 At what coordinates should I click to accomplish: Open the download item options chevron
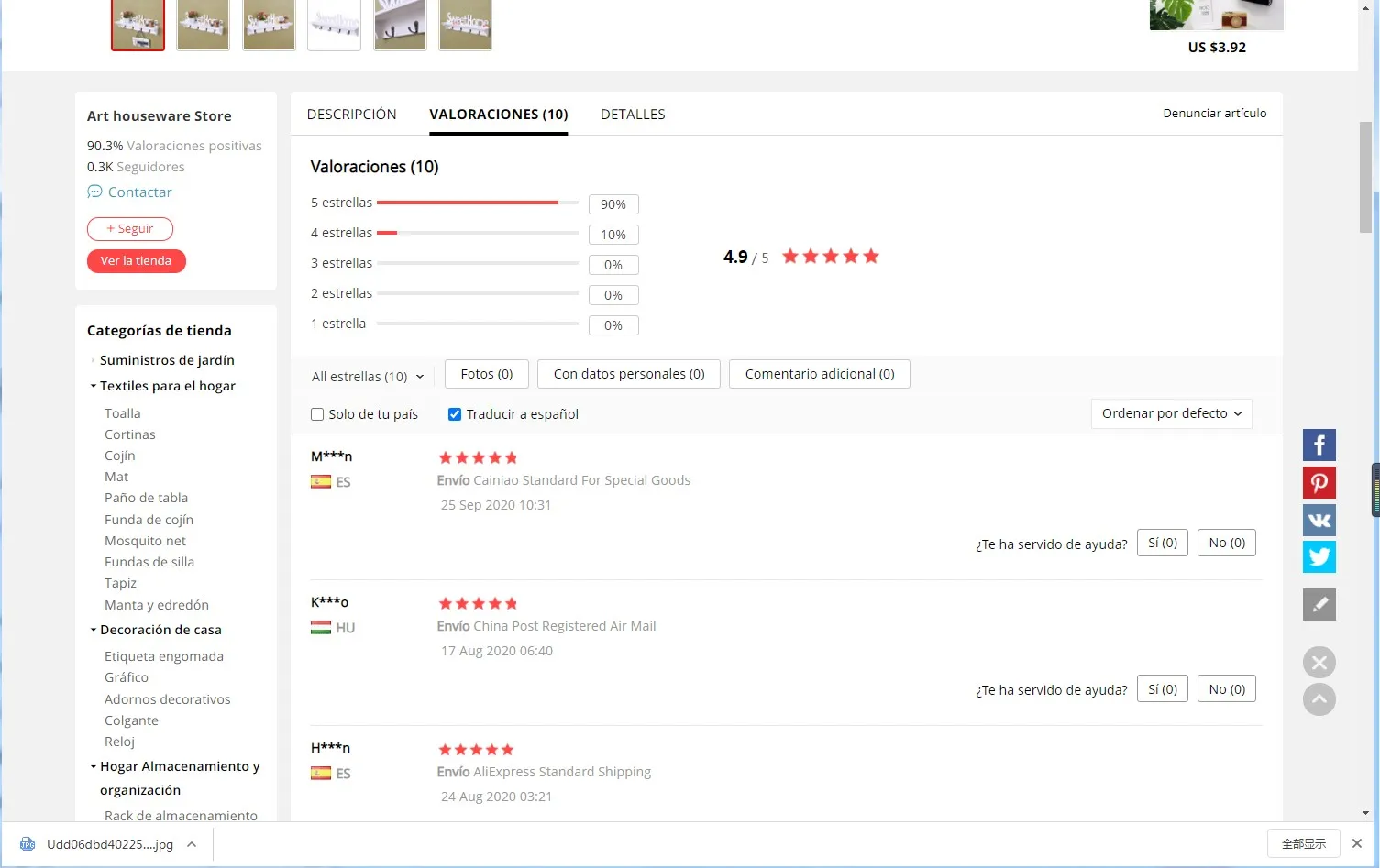[192, 844]
